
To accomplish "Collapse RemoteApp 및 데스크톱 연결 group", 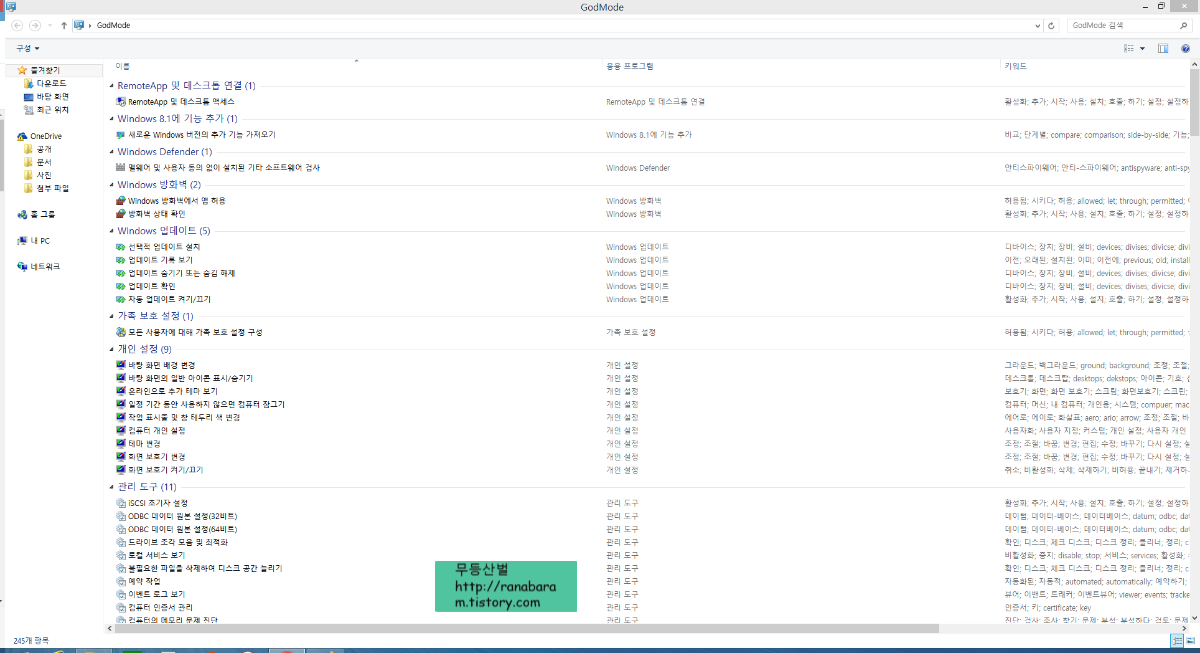I will coord(111,86).
